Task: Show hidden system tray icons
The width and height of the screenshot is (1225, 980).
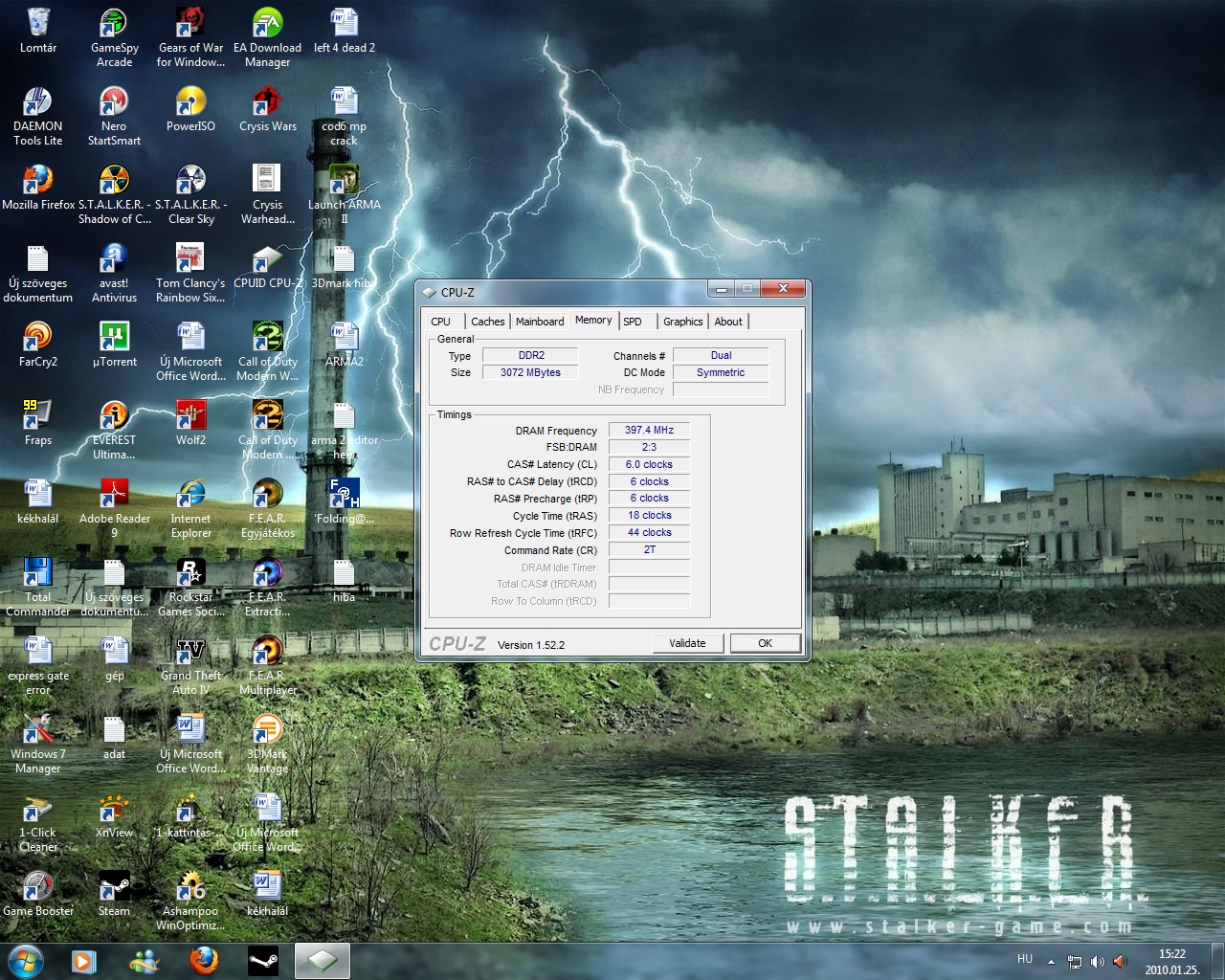Action: tap(1051, 961)
